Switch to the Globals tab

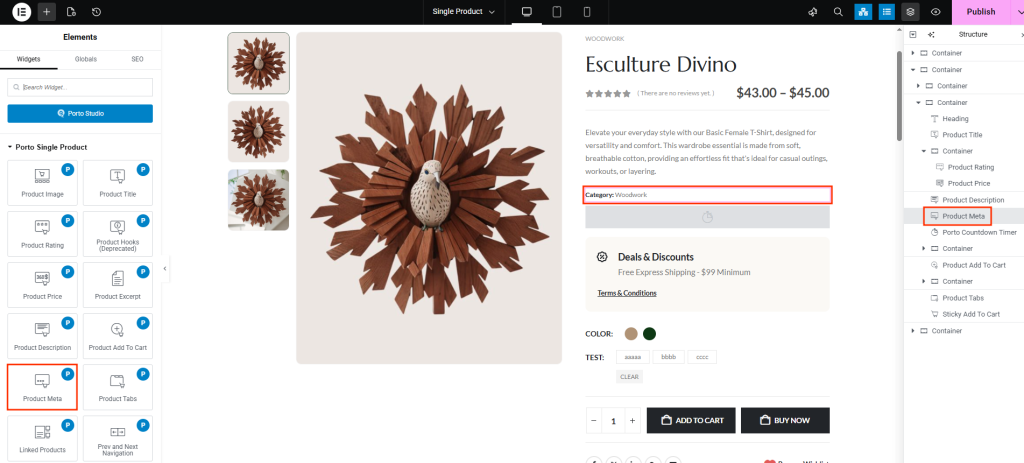(x=85, y=59)
